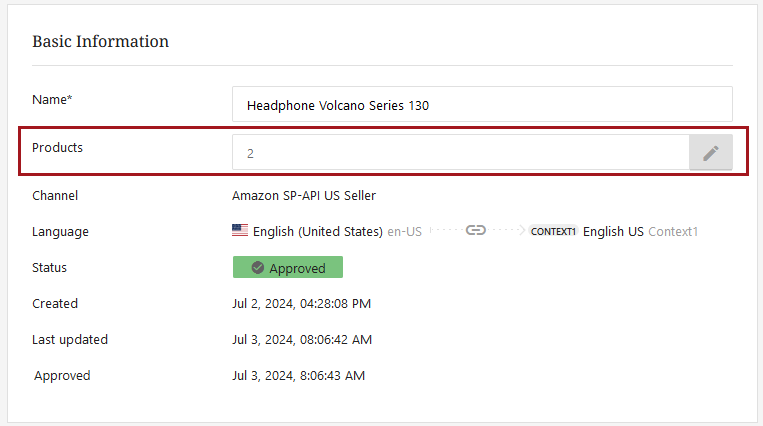The image size is (763, 426).
Task: Click the grey Context1 label
Action: click(x=673, y=231)
